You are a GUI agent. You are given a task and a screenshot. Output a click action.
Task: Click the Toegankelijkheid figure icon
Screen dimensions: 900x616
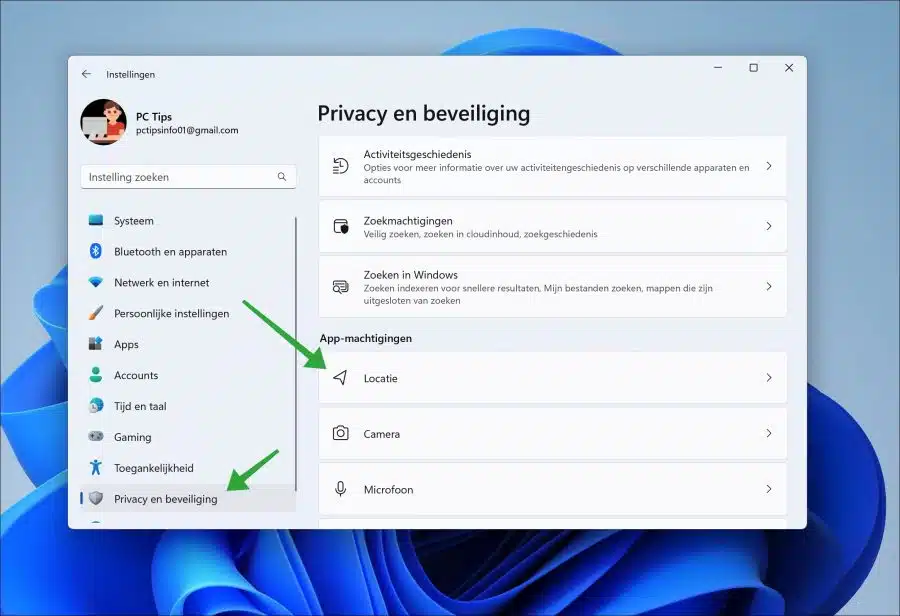(x=96, y=467)
